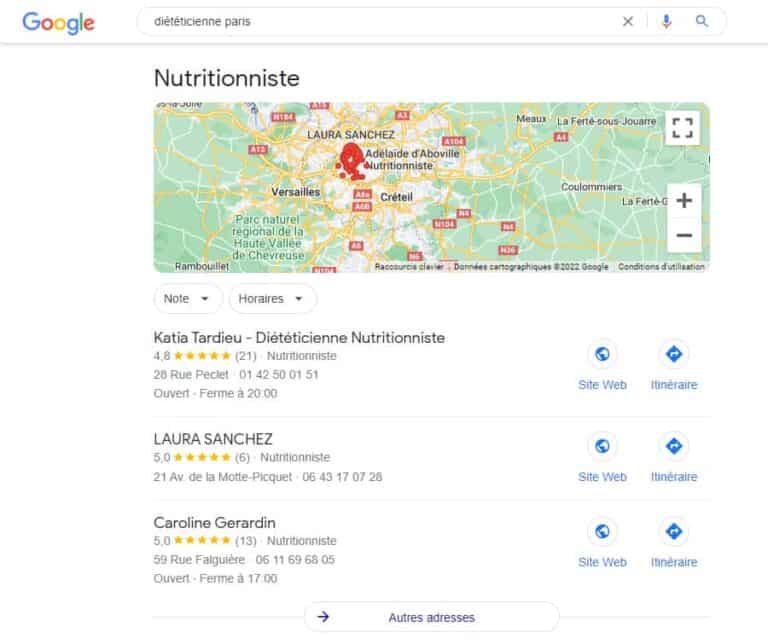Open Caroline Gerardin's Site Web globe icon
Viewport: 768px width, 644px height.
[602, 531]
